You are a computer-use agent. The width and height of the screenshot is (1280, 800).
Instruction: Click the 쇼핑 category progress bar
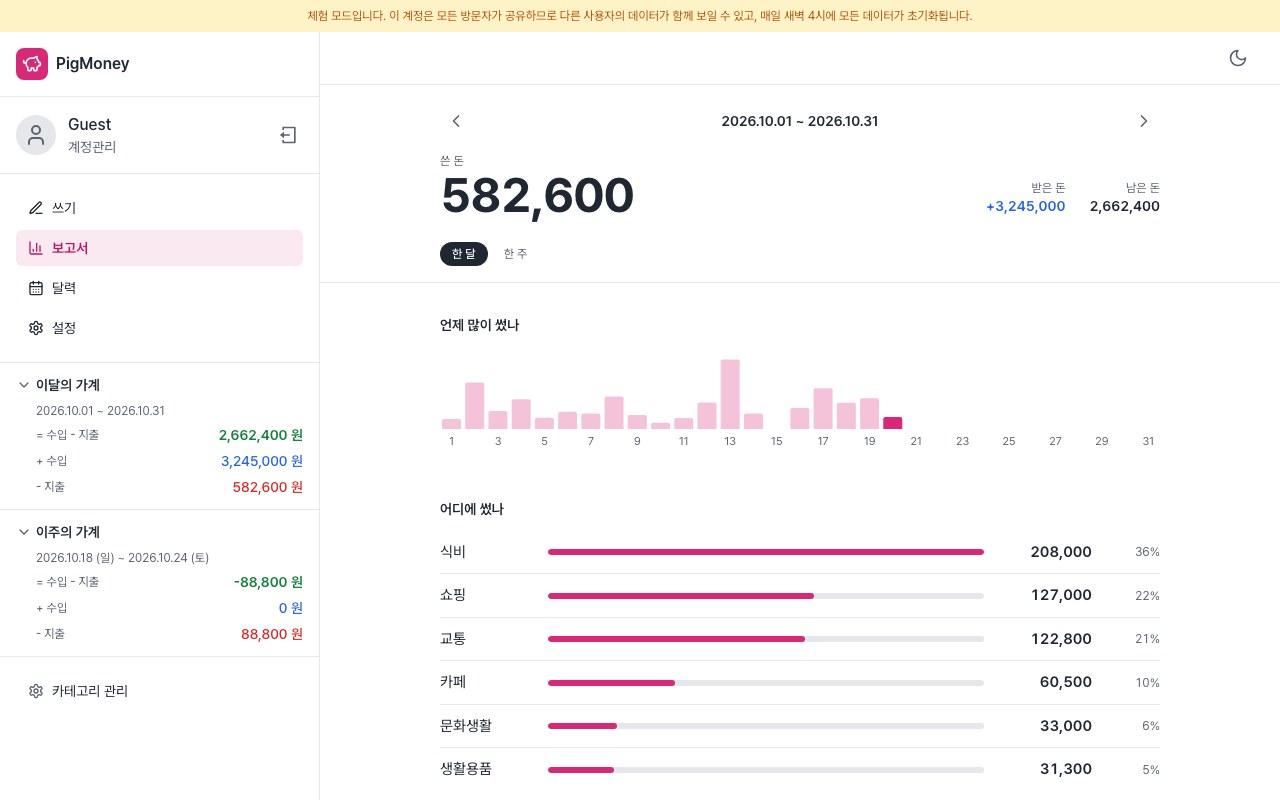(x=766, y=595)
